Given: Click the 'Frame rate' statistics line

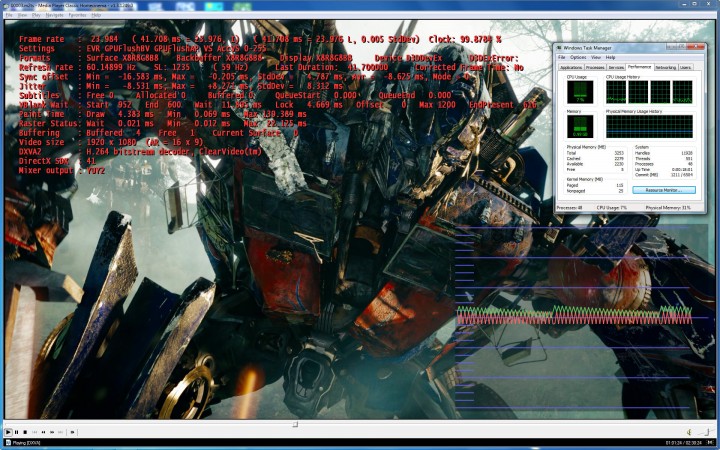Looking at the screenshot, I should (260, 39).
